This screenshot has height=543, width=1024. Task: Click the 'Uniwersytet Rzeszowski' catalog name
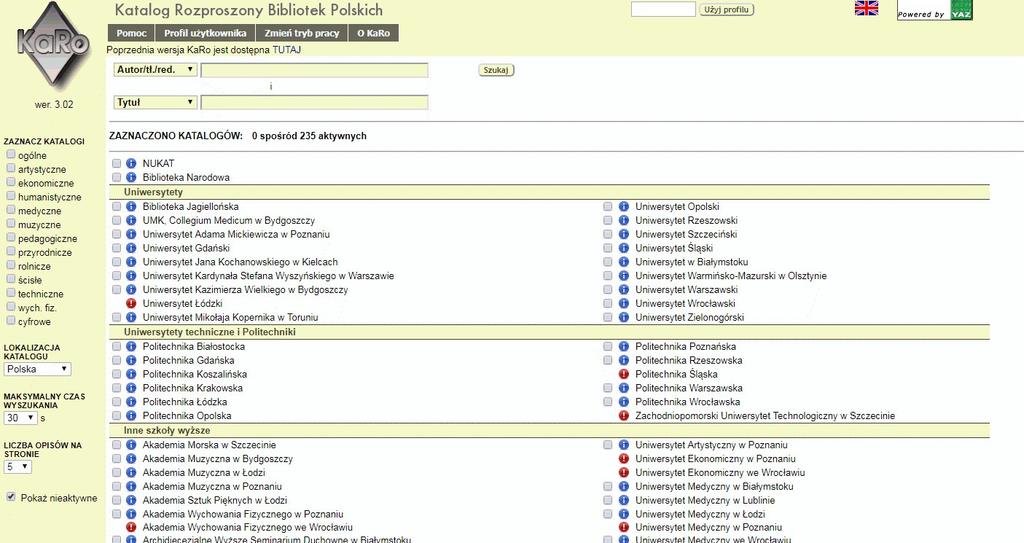point(686,220)
